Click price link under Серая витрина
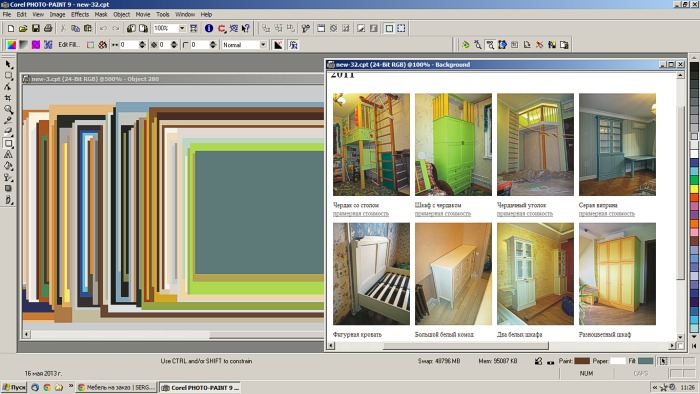 (x=606, y=214)
